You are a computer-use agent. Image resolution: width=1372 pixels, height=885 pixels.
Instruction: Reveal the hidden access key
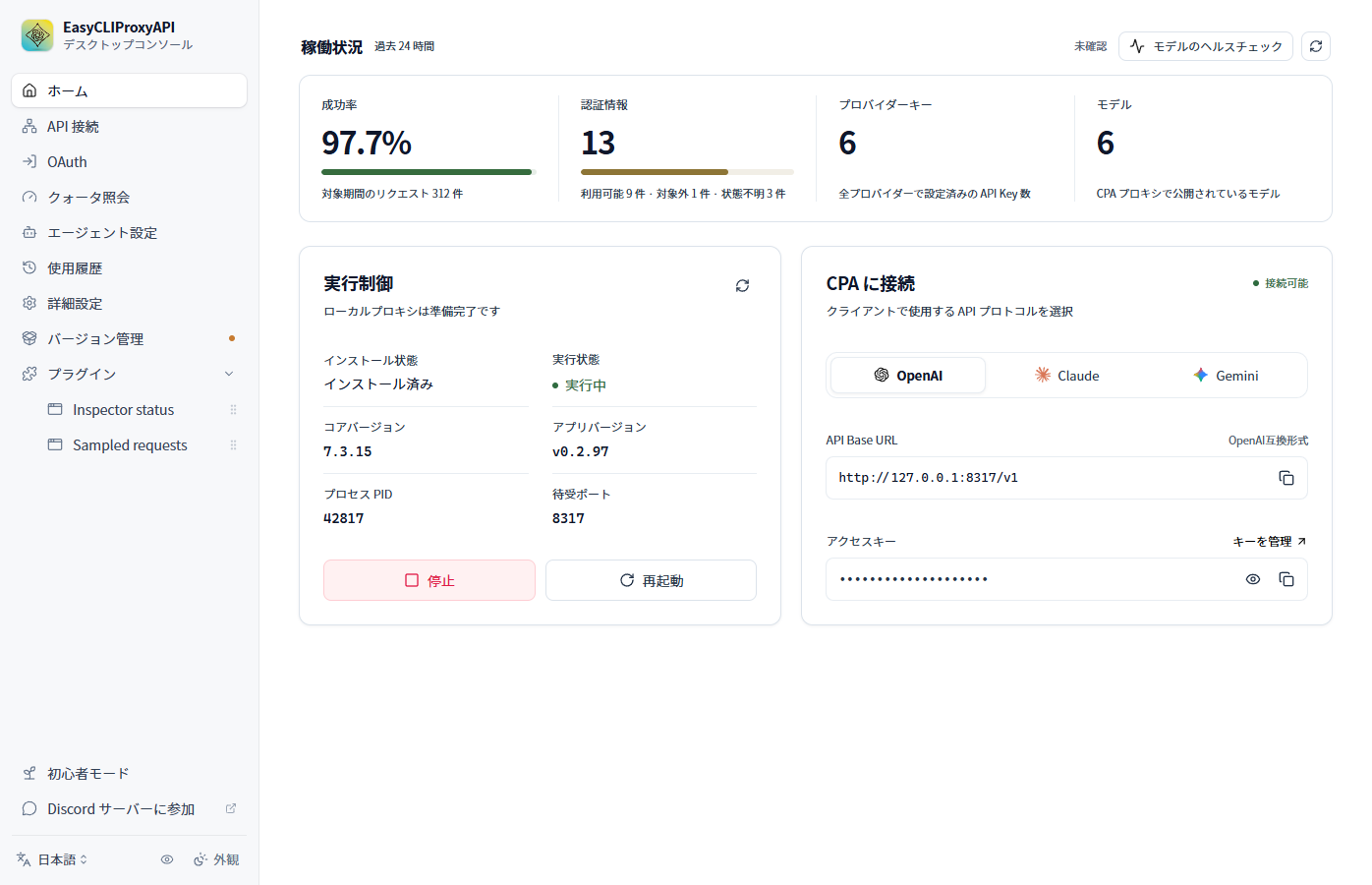point(1252,579)
